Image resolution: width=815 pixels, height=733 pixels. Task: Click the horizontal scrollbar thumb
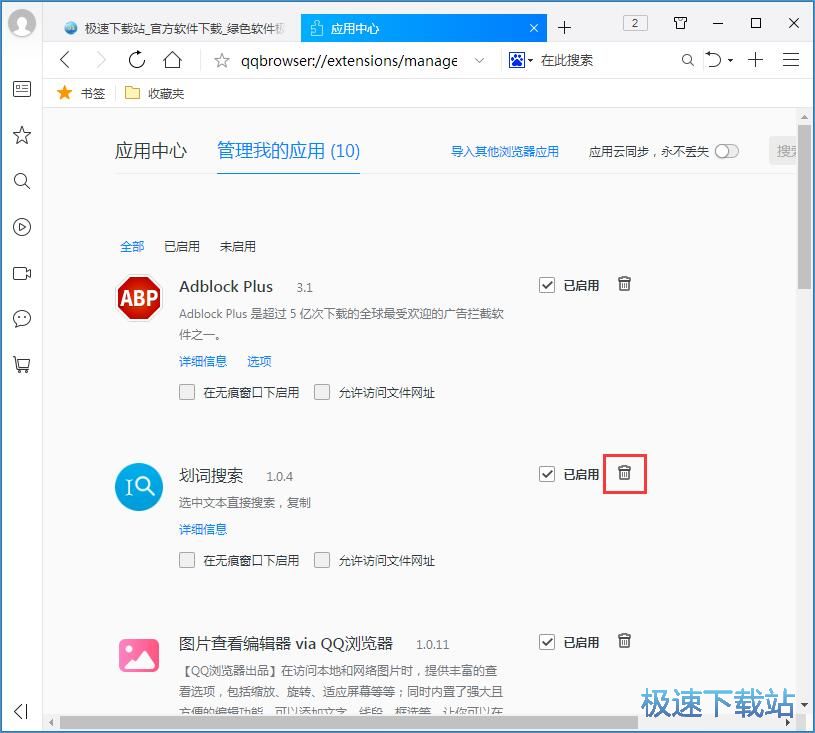click(x=348, y=723)
